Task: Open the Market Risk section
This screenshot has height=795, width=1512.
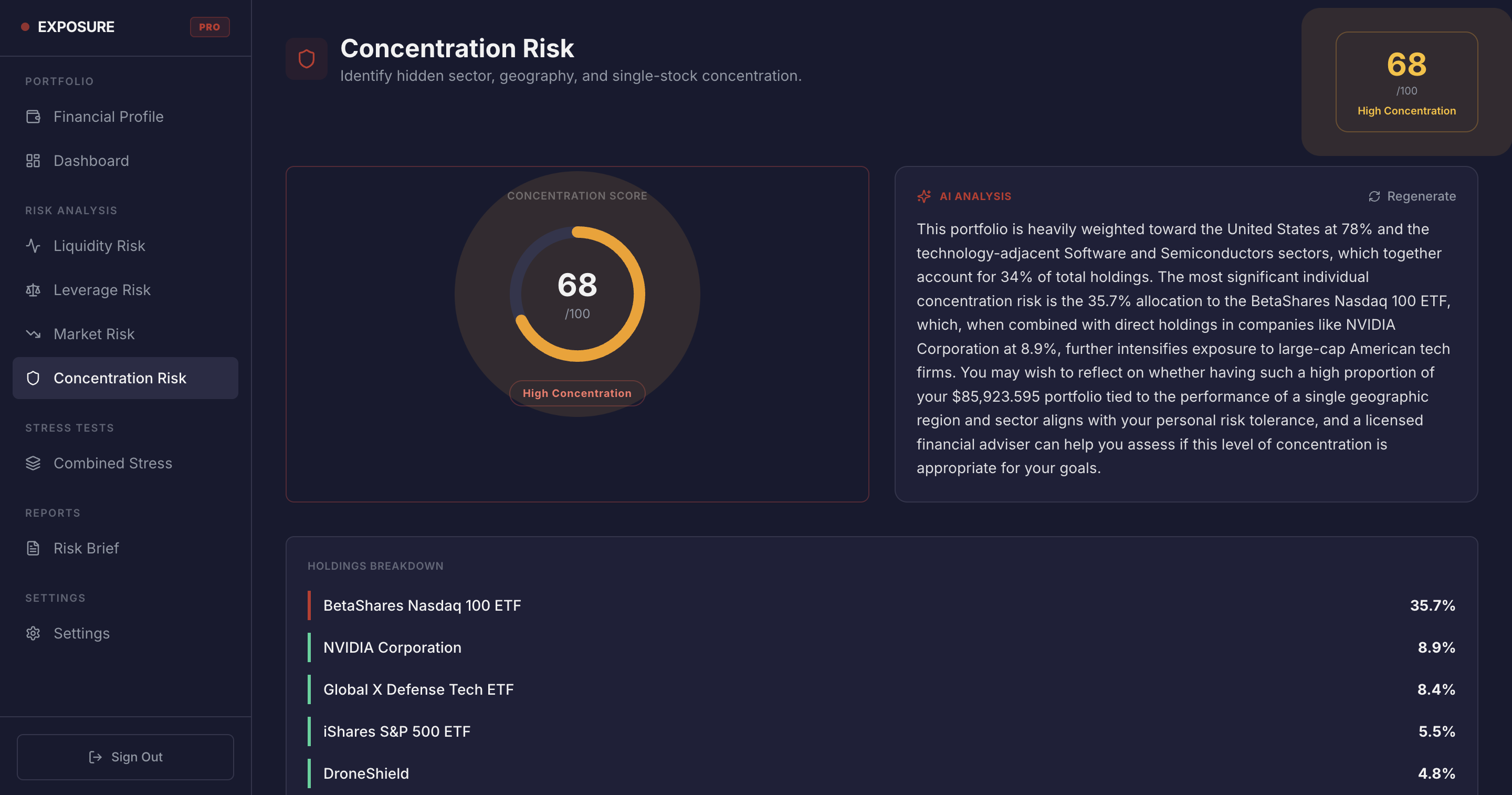Action: point(94,334)
